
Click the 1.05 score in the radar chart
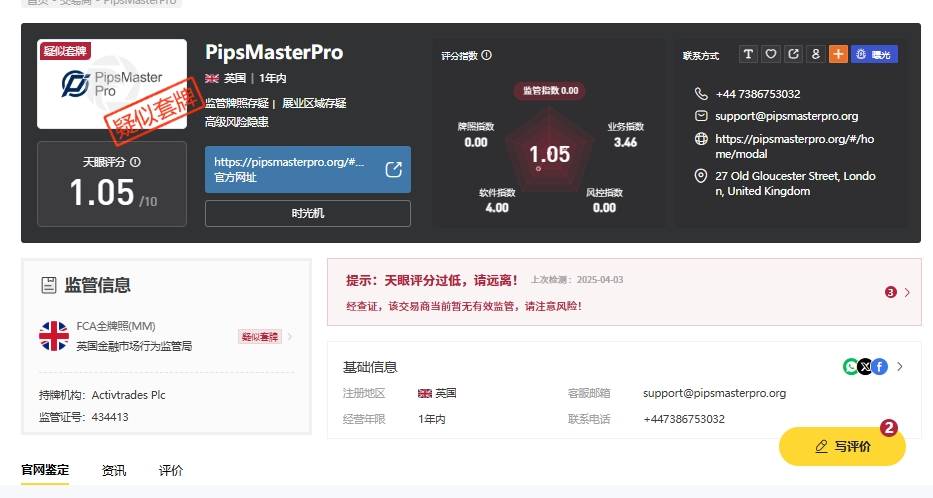tap(550, 155)
